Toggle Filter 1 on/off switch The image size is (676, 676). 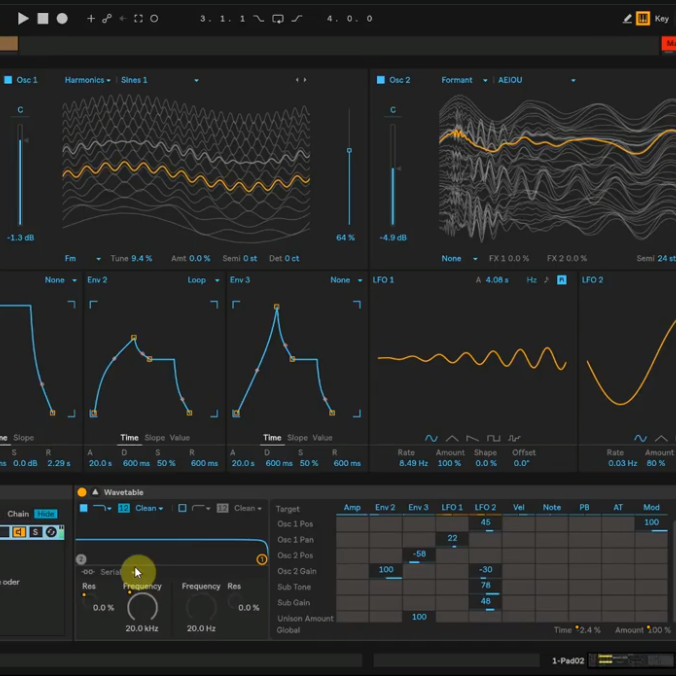84,508
